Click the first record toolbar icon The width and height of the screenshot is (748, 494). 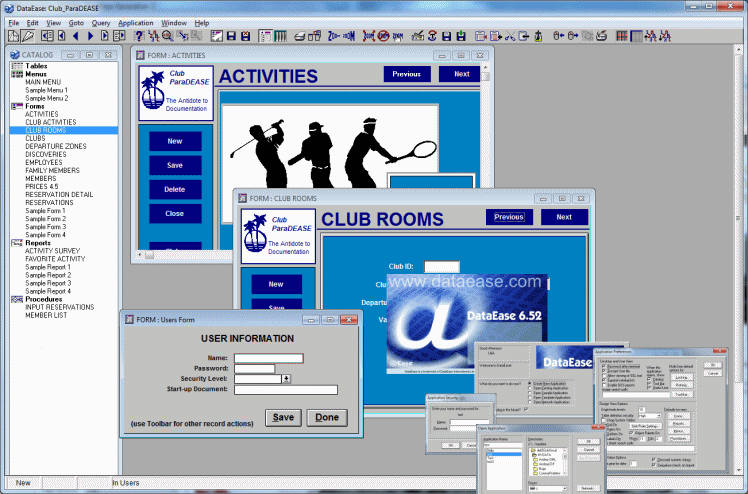click(x=47, y=36)
